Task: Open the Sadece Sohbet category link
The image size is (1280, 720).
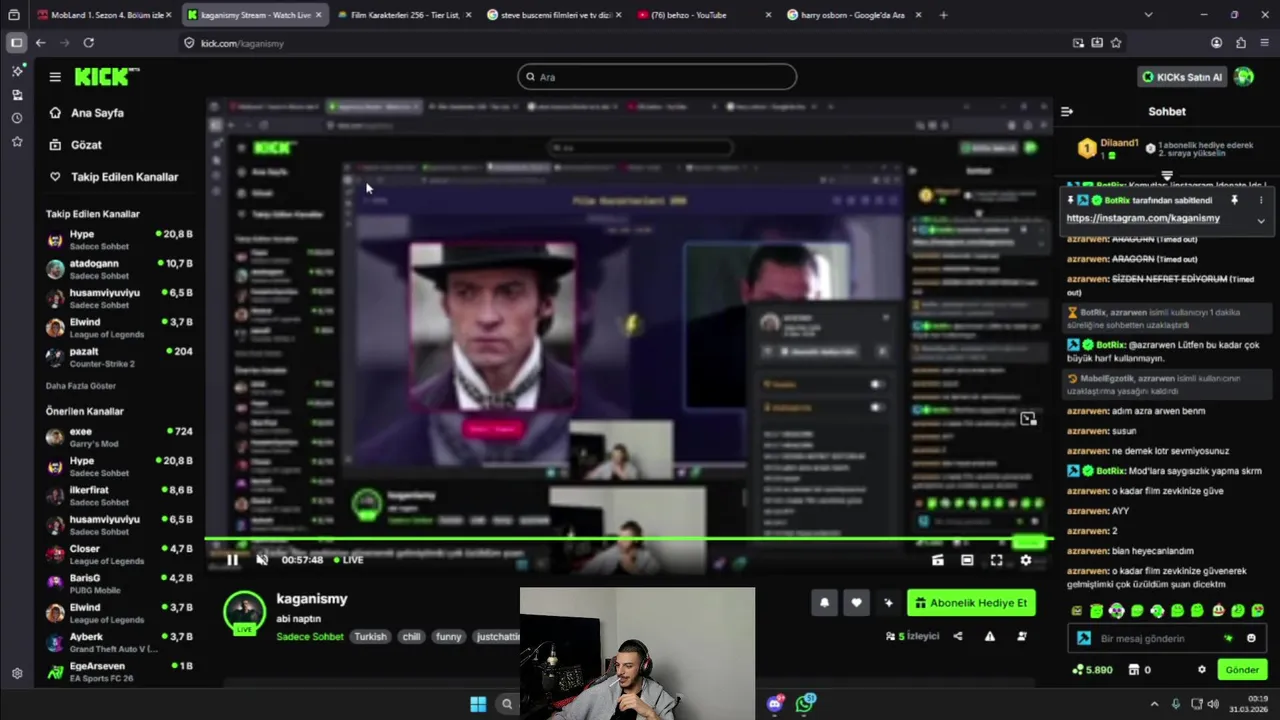Action: (310, 637)
